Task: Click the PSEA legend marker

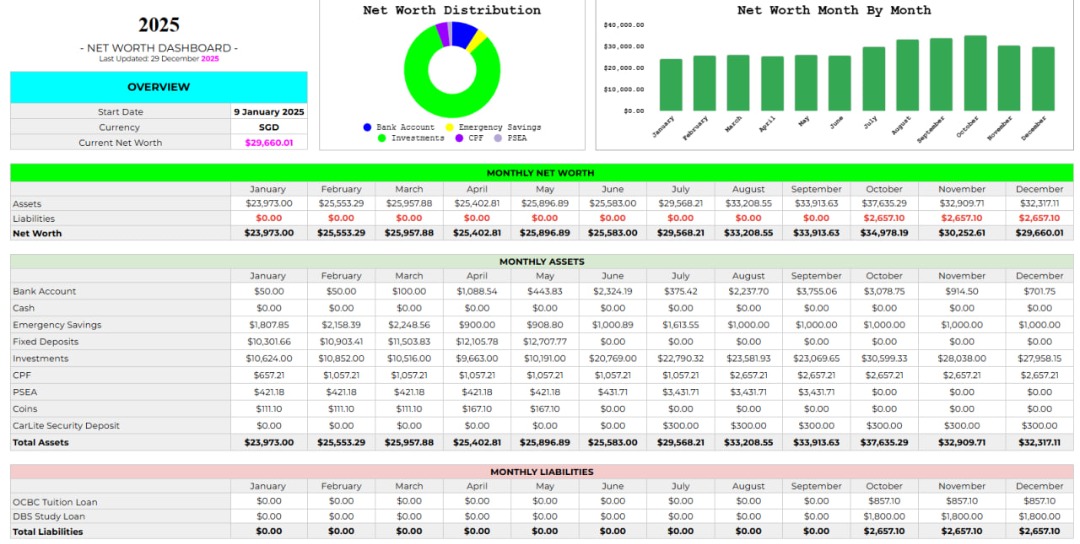Action: pos(497,138)
